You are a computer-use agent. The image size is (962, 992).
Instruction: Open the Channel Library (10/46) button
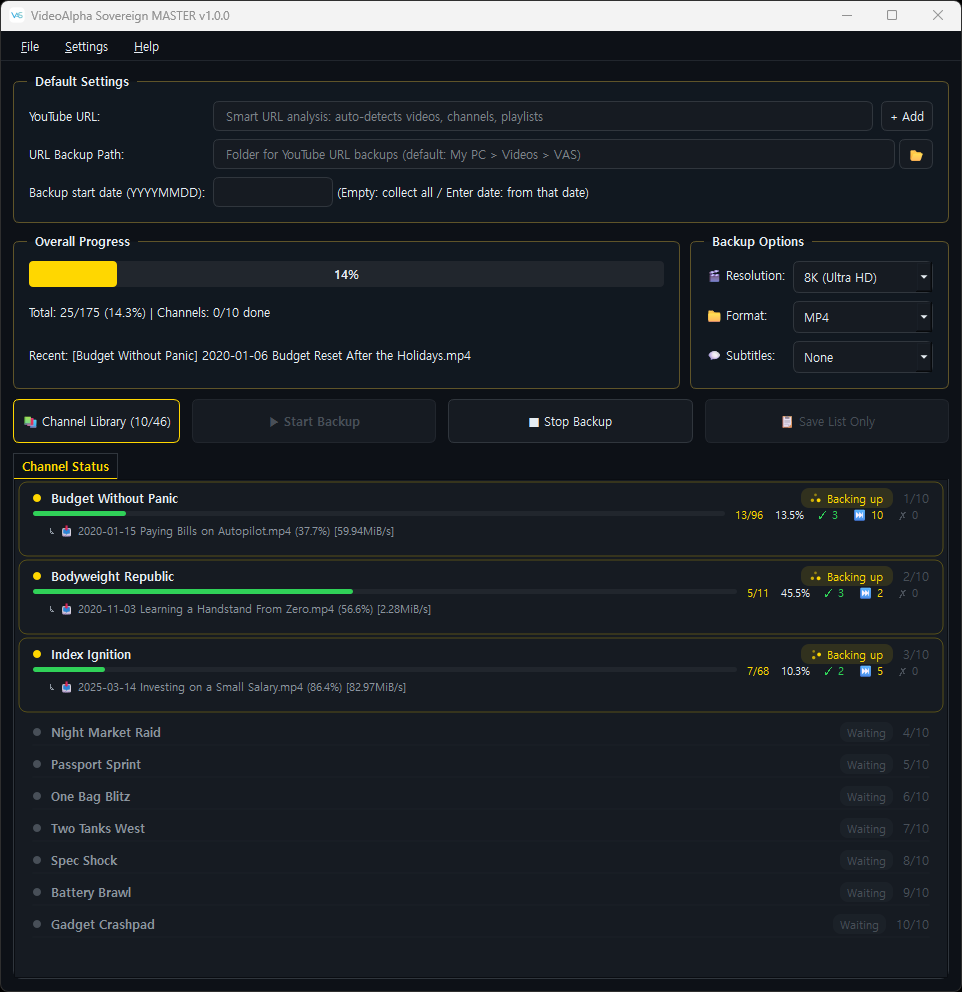(96, 421)
